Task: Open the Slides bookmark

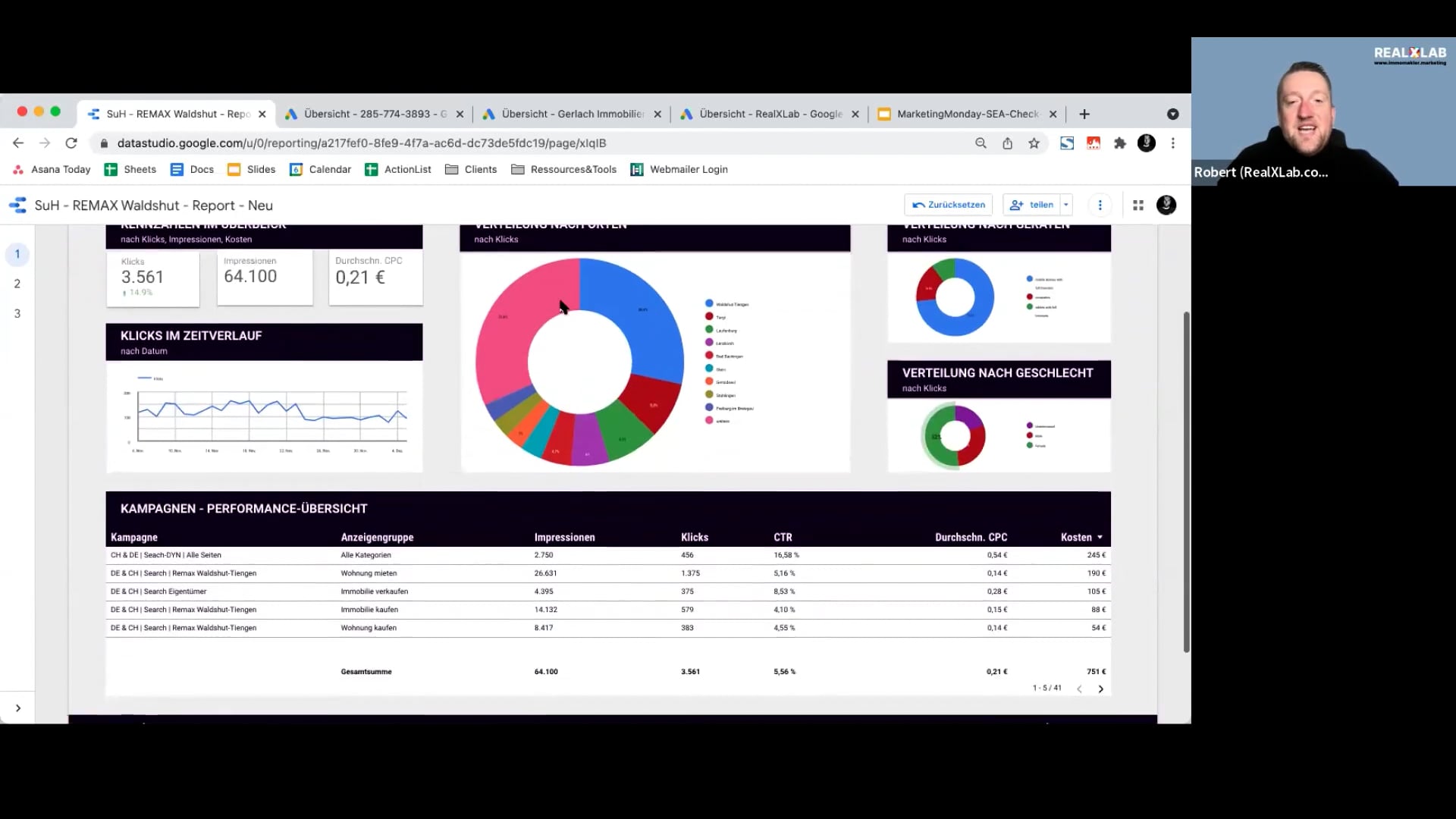Action: (x=252, y=169)
